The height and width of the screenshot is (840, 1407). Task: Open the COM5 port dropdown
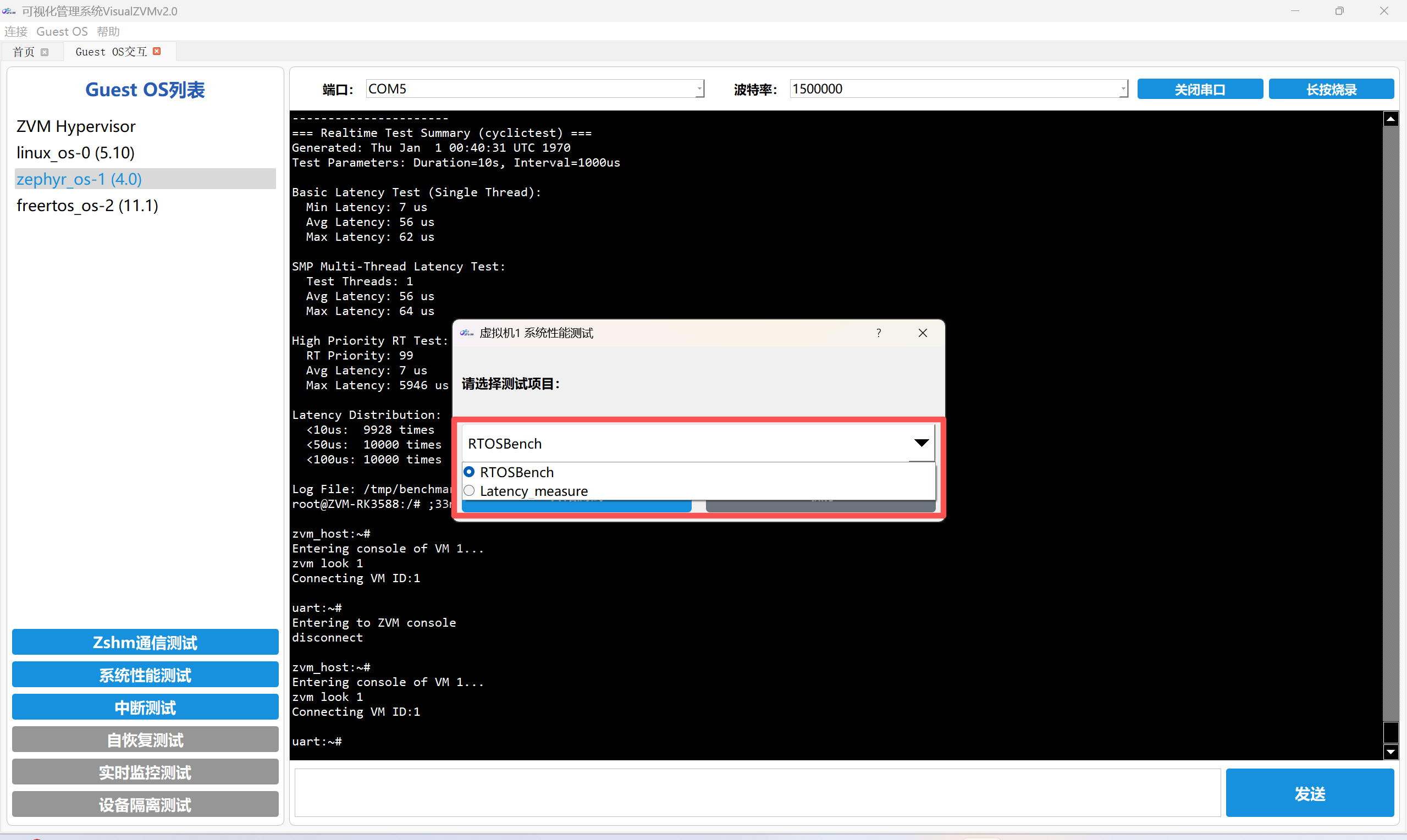(x=699, y=89)
